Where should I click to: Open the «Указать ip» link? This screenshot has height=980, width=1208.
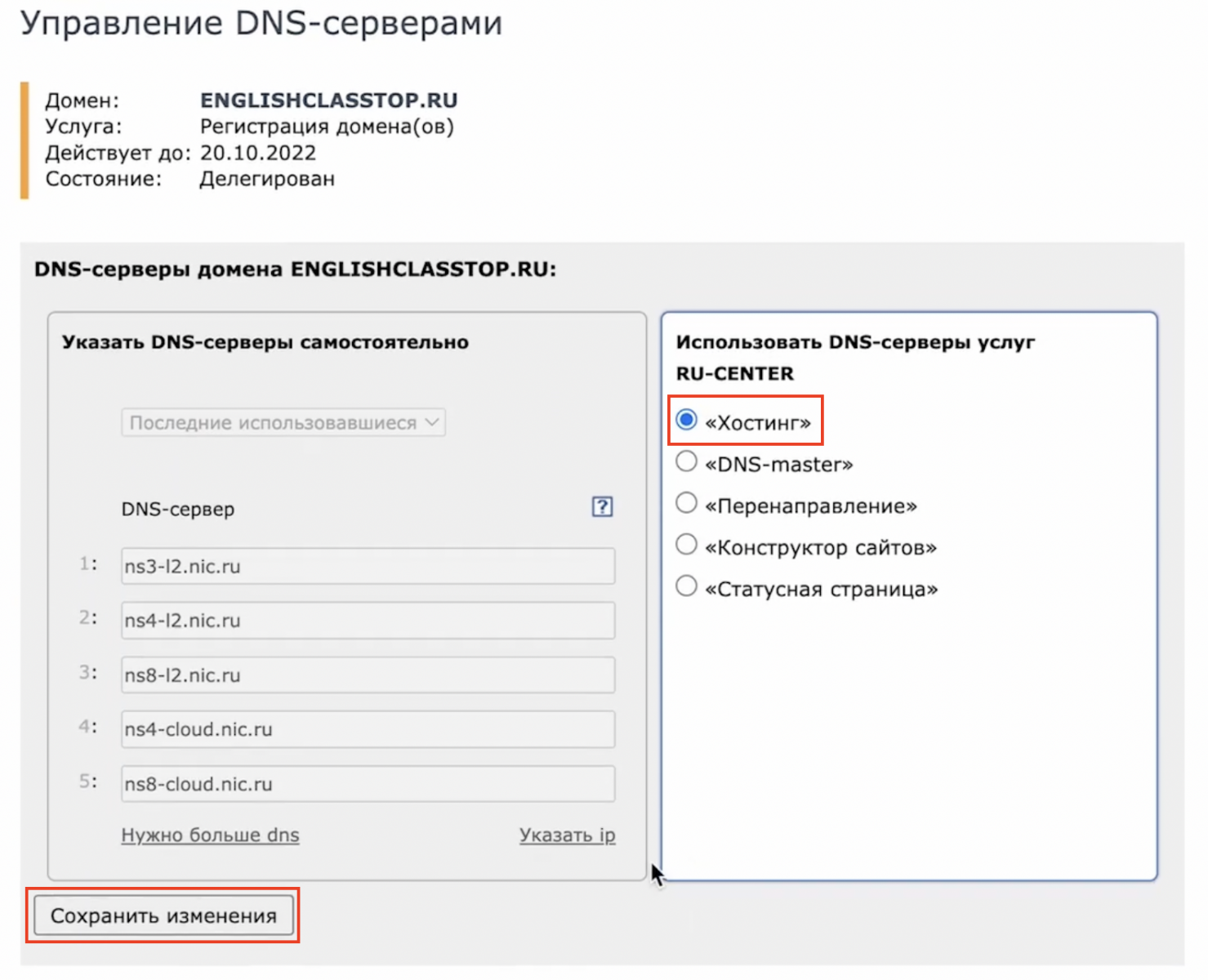click(x=568, y=835)
